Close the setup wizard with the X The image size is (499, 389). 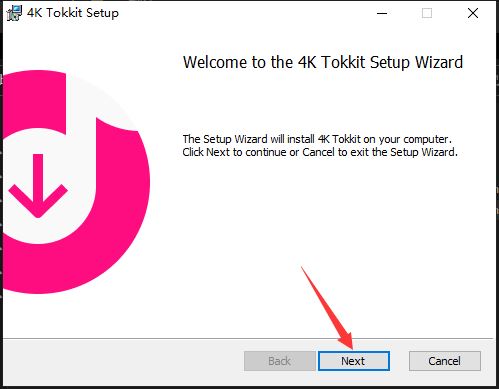(x=473, y=13)
